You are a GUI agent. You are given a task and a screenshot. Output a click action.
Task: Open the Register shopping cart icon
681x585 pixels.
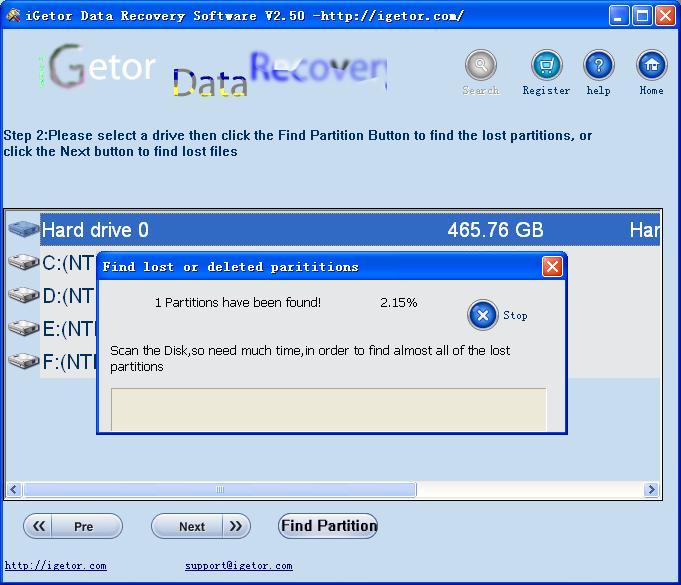click(x=546, y=65)
